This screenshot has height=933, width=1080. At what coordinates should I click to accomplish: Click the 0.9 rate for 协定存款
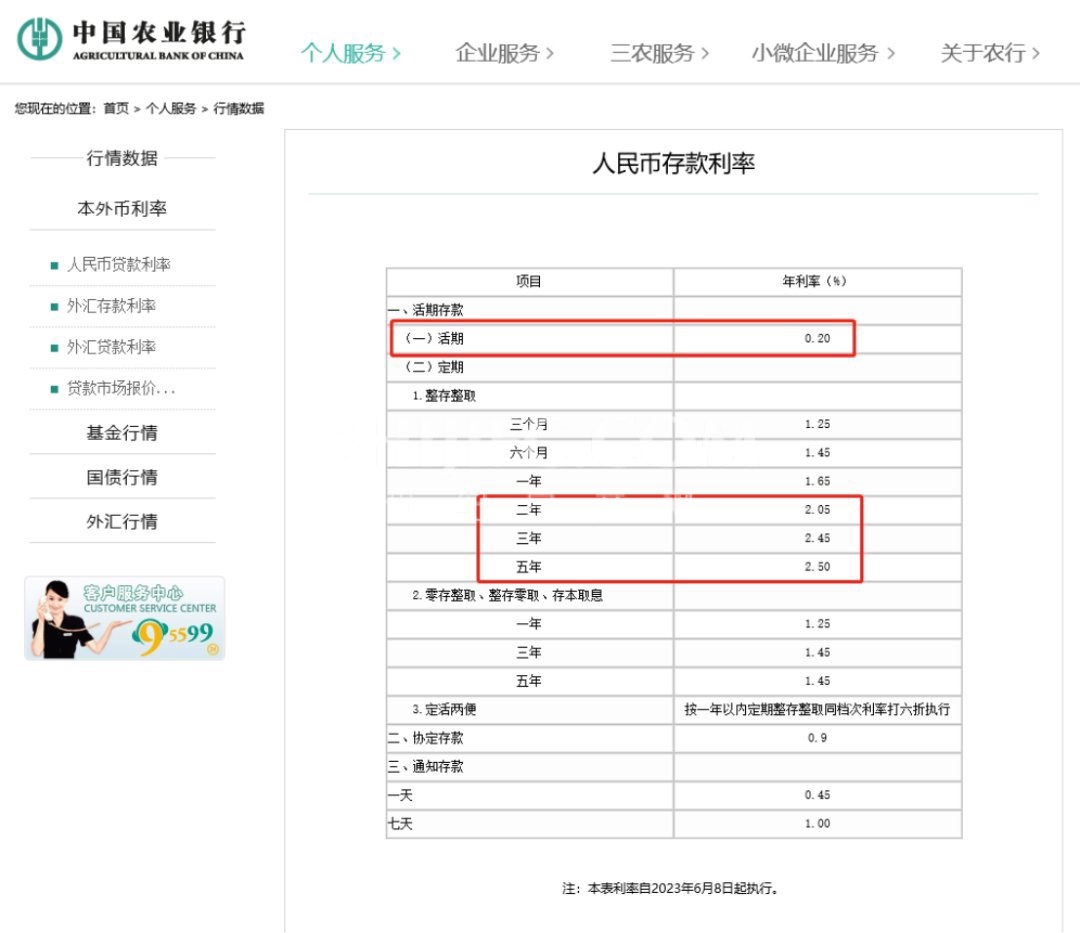coord(818,738)
